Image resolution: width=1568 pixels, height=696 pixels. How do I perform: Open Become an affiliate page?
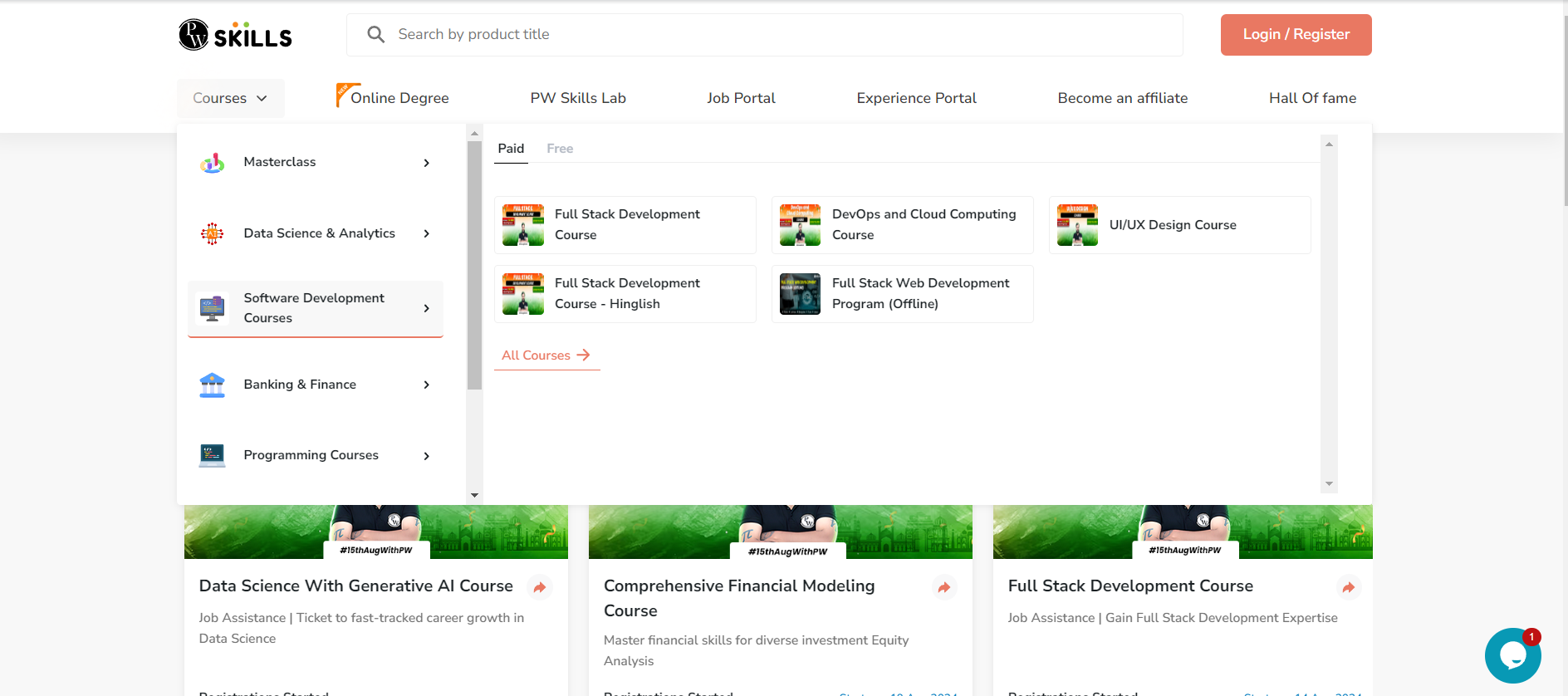[x=1123, y=98]
